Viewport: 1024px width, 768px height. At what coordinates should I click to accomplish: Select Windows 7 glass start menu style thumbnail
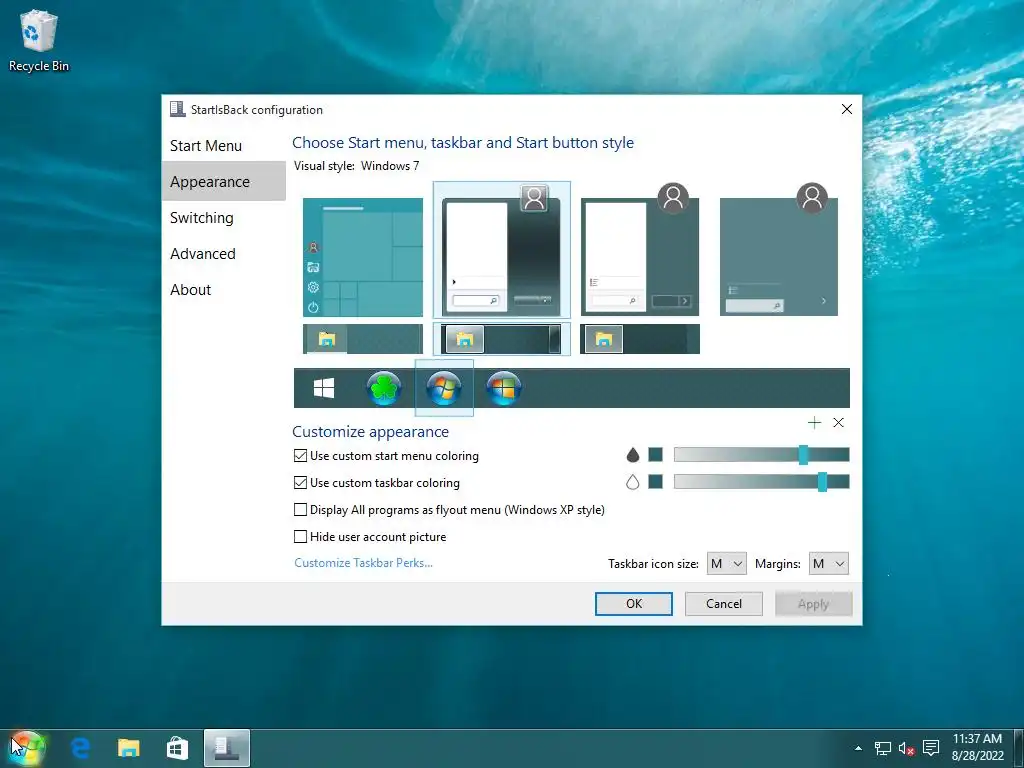502,250
